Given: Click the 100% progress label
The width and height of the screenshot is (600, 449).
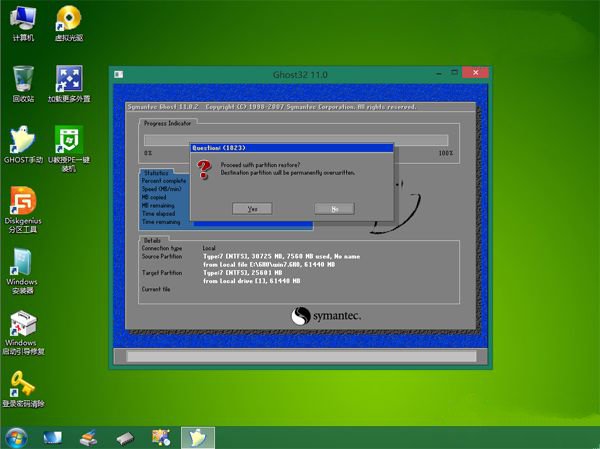Looking at the screenshot, I should pos(446,153).
